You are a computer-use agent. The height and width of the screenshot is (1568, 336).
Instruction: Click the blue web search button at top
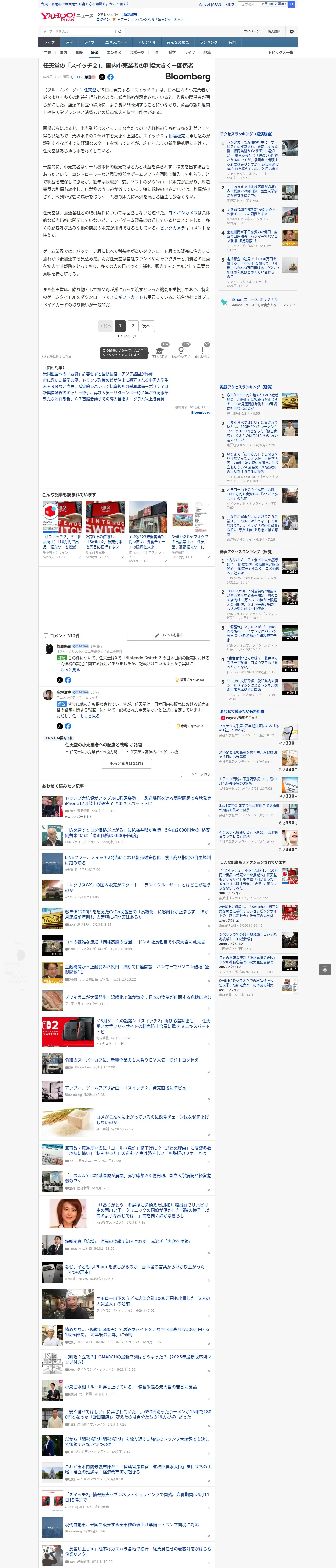292,4
